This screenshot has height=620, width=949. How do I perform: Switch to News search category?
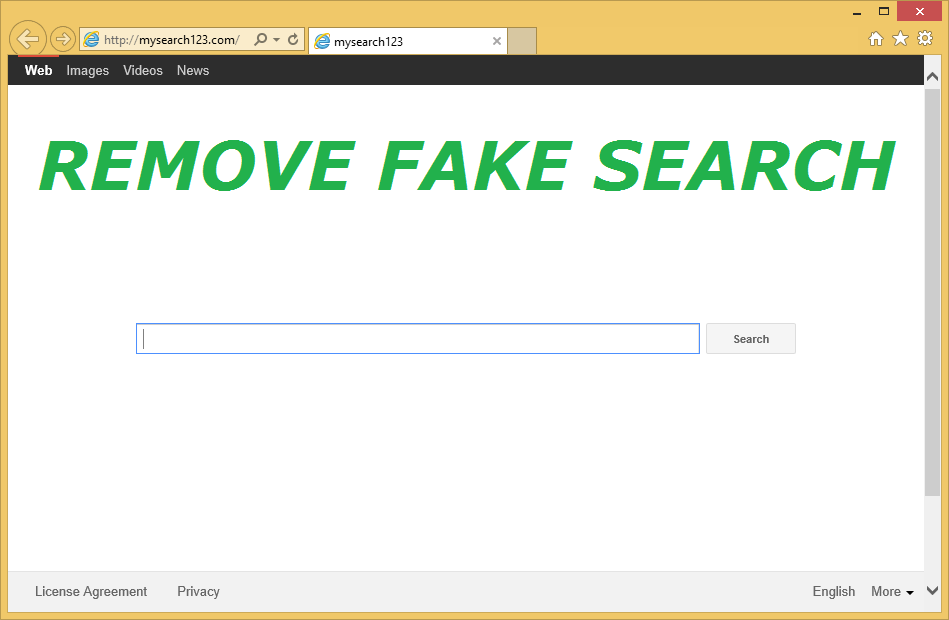point(193,71)
